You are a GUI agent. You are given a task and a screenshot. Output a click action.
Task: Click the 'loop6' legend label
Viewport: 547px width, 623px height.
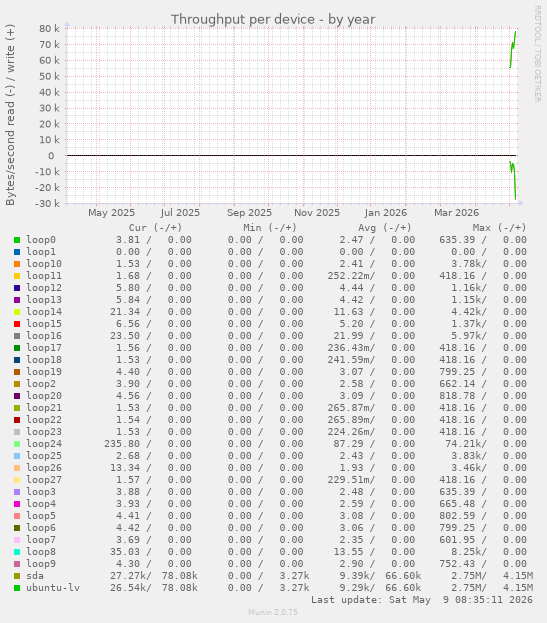tap(41, 528)
